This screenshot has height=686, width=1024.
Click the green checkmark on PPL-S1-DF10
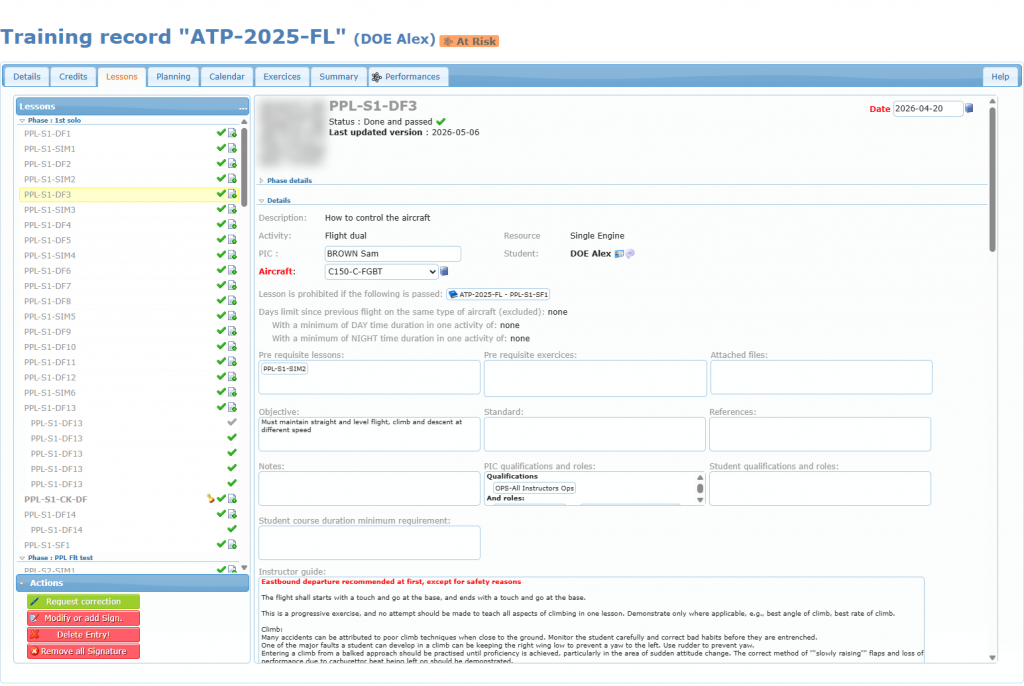pos(221,346)
